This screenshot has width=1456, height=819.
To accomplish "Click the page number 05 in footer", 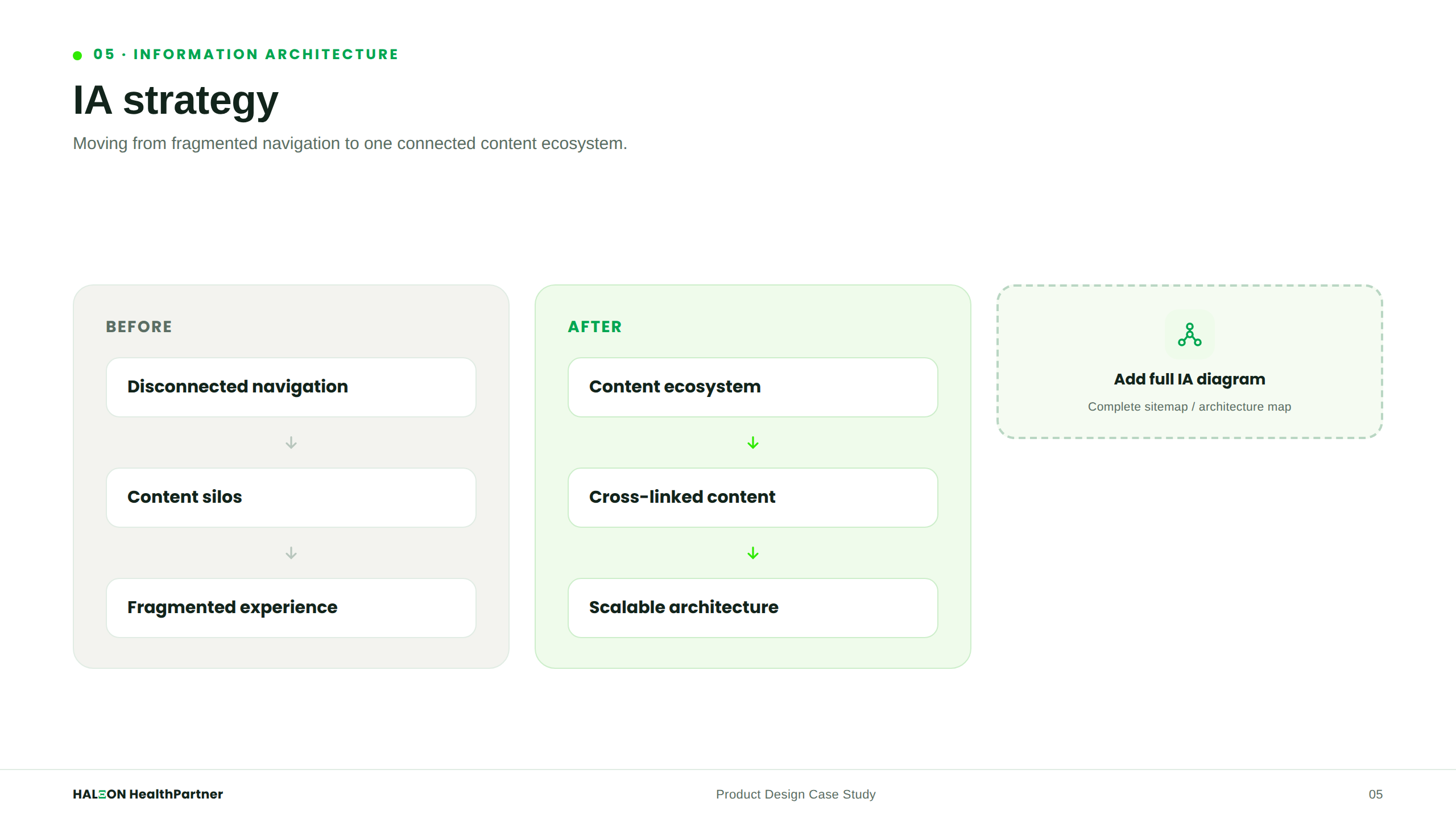I will click(1375, 795).
